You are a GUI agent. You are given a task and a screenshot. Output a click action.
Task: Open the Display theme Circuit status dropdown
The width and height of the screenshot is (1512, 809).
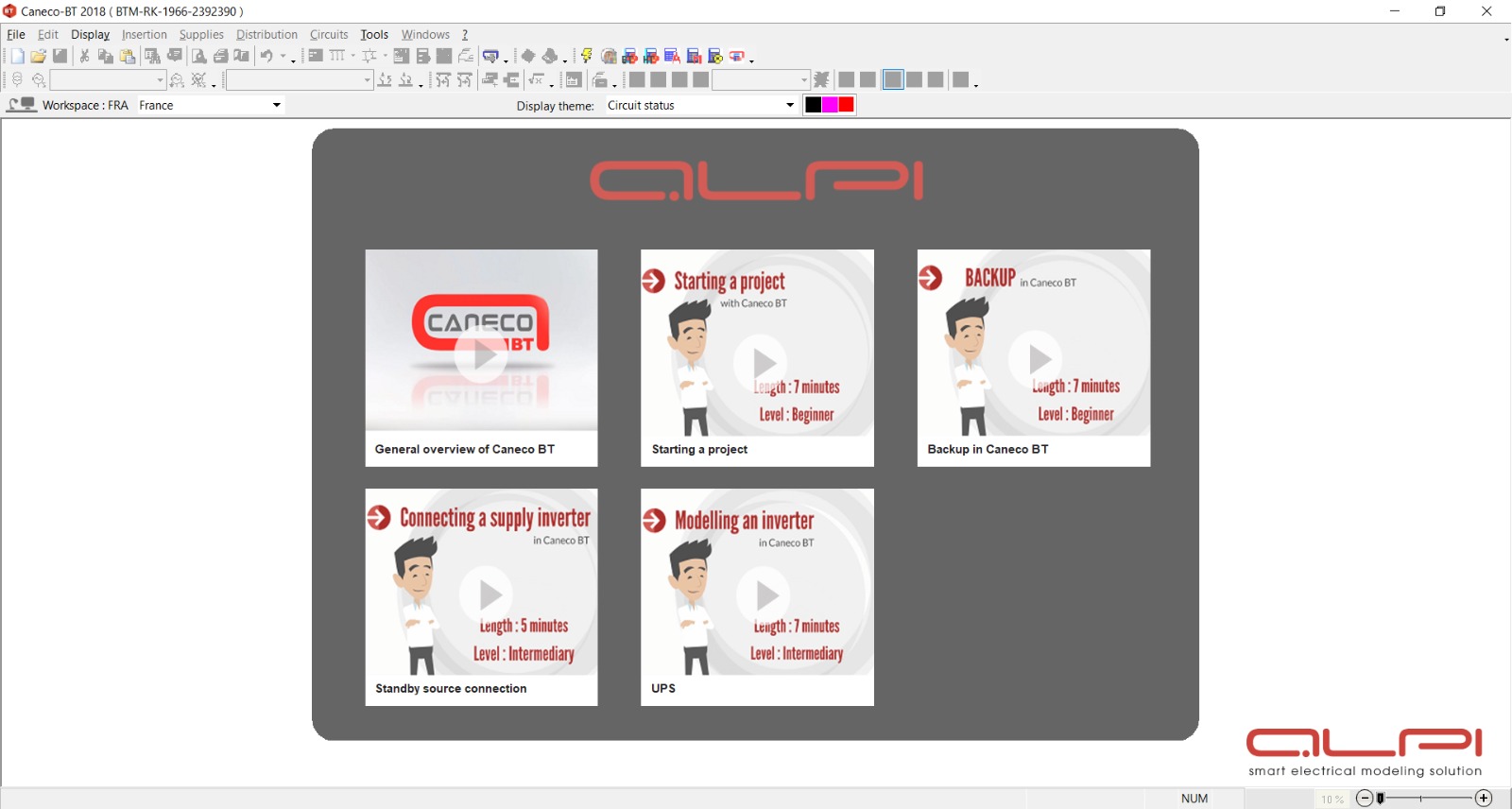click(702, 105)
